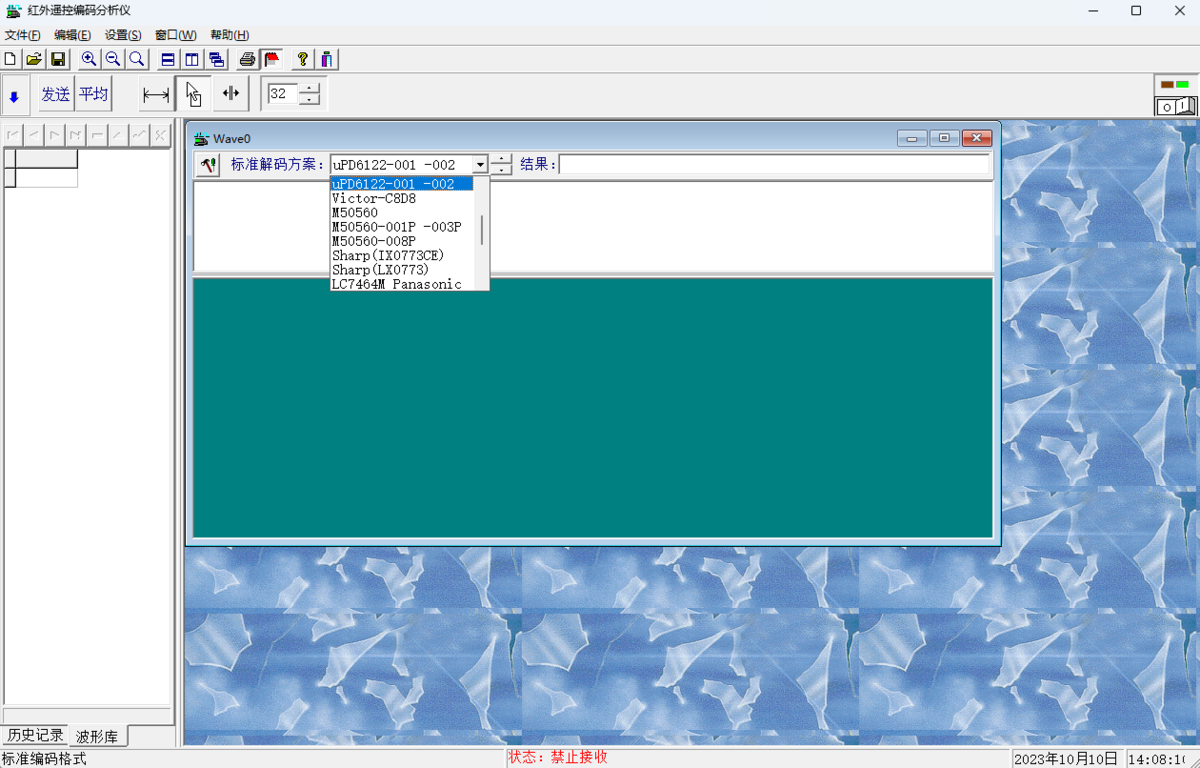The image size is (1200, 768).
Task: Choose Sharp(IX0773CE) in the dropdown list
Action: pos(388,255)
